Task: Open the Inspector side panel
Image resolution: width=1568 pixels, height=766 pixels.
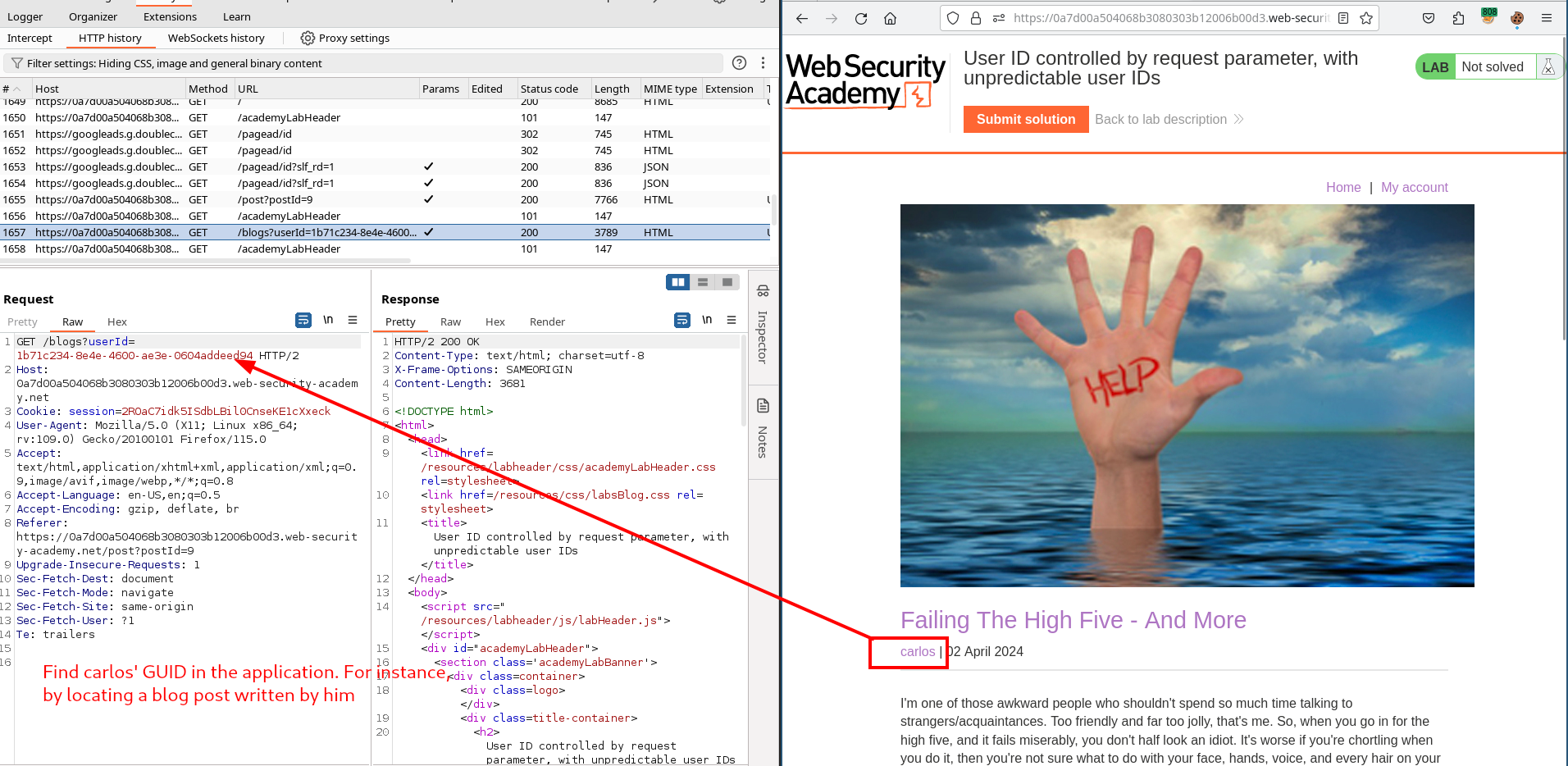Action: click(x=763, y=325)
